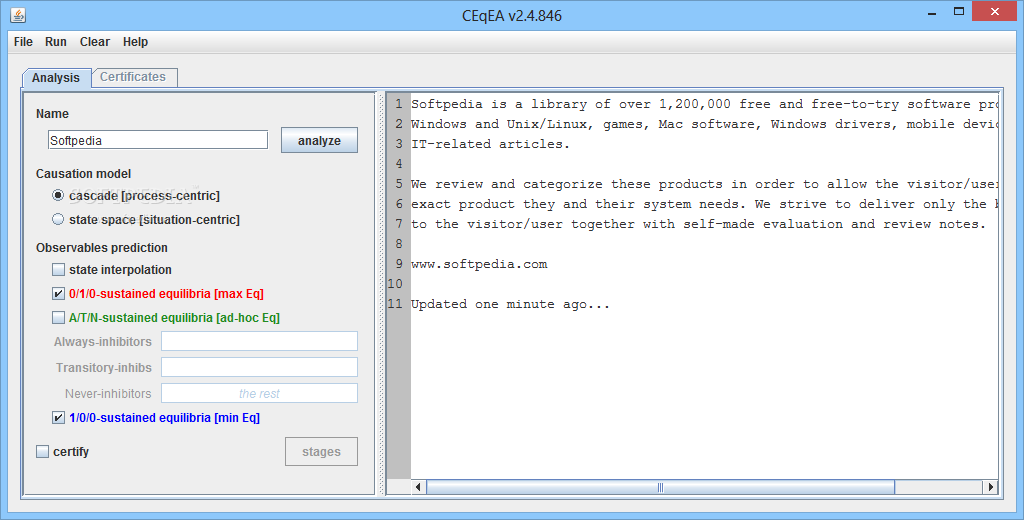Click the 'Causation model' heading label
Screen dimensions: 1024x520
(x=84, y=174)
